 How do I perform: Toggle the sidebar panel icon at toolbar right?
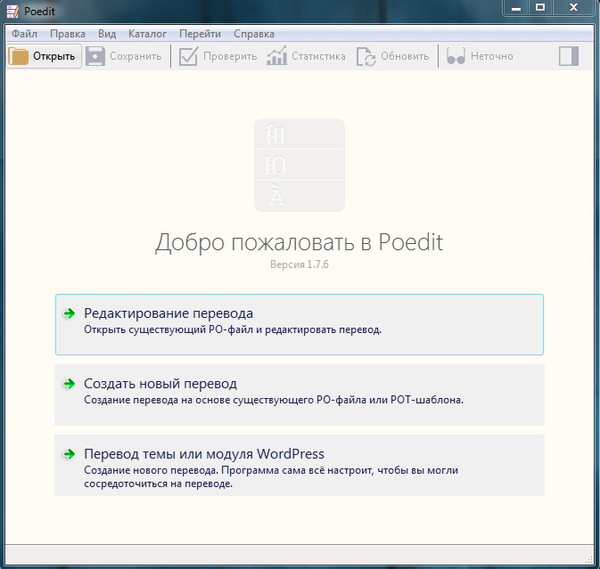pyautogui.click(x=569, y=56)
